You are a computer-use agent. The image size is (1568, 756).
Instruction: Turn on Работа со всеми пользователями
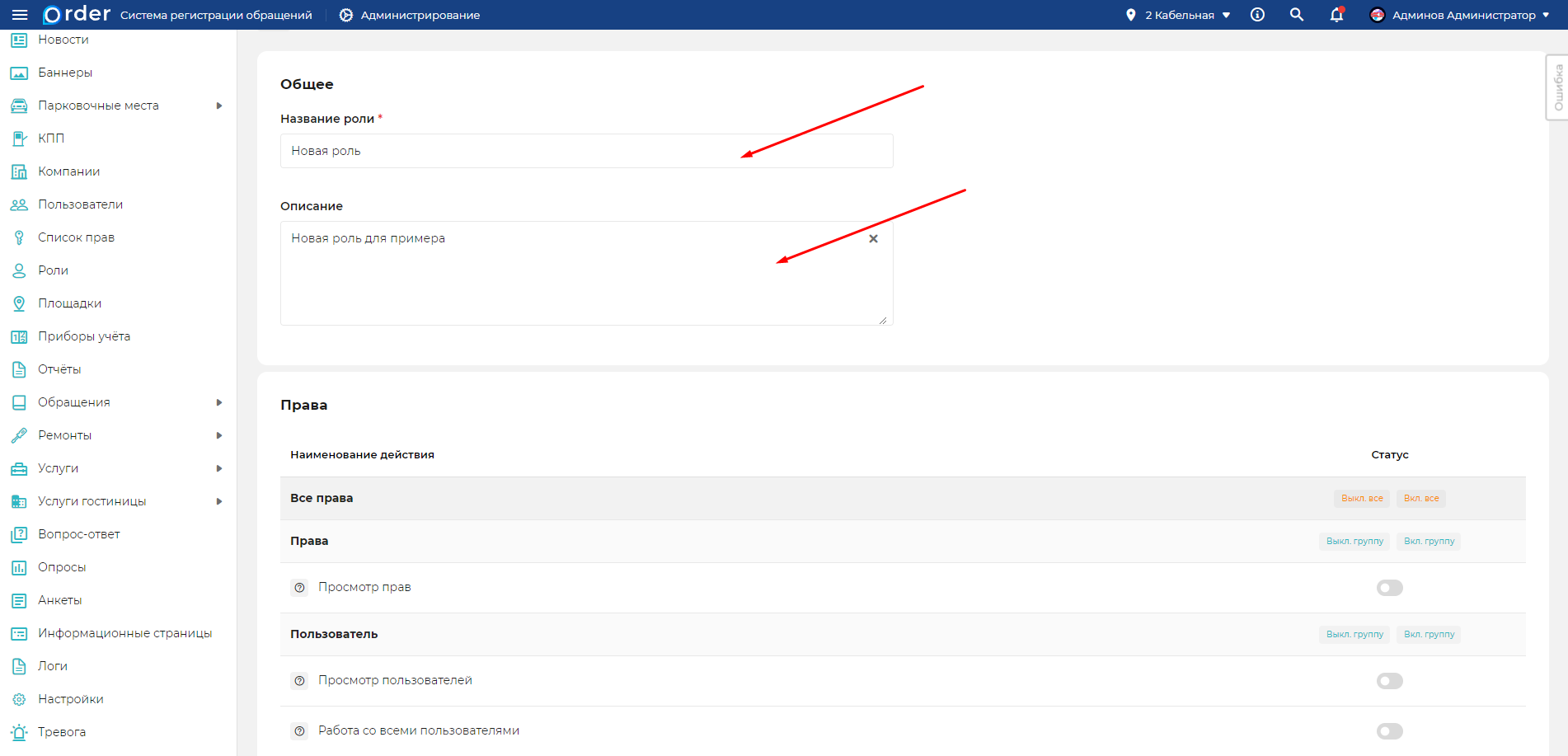tap(1389, 731)
